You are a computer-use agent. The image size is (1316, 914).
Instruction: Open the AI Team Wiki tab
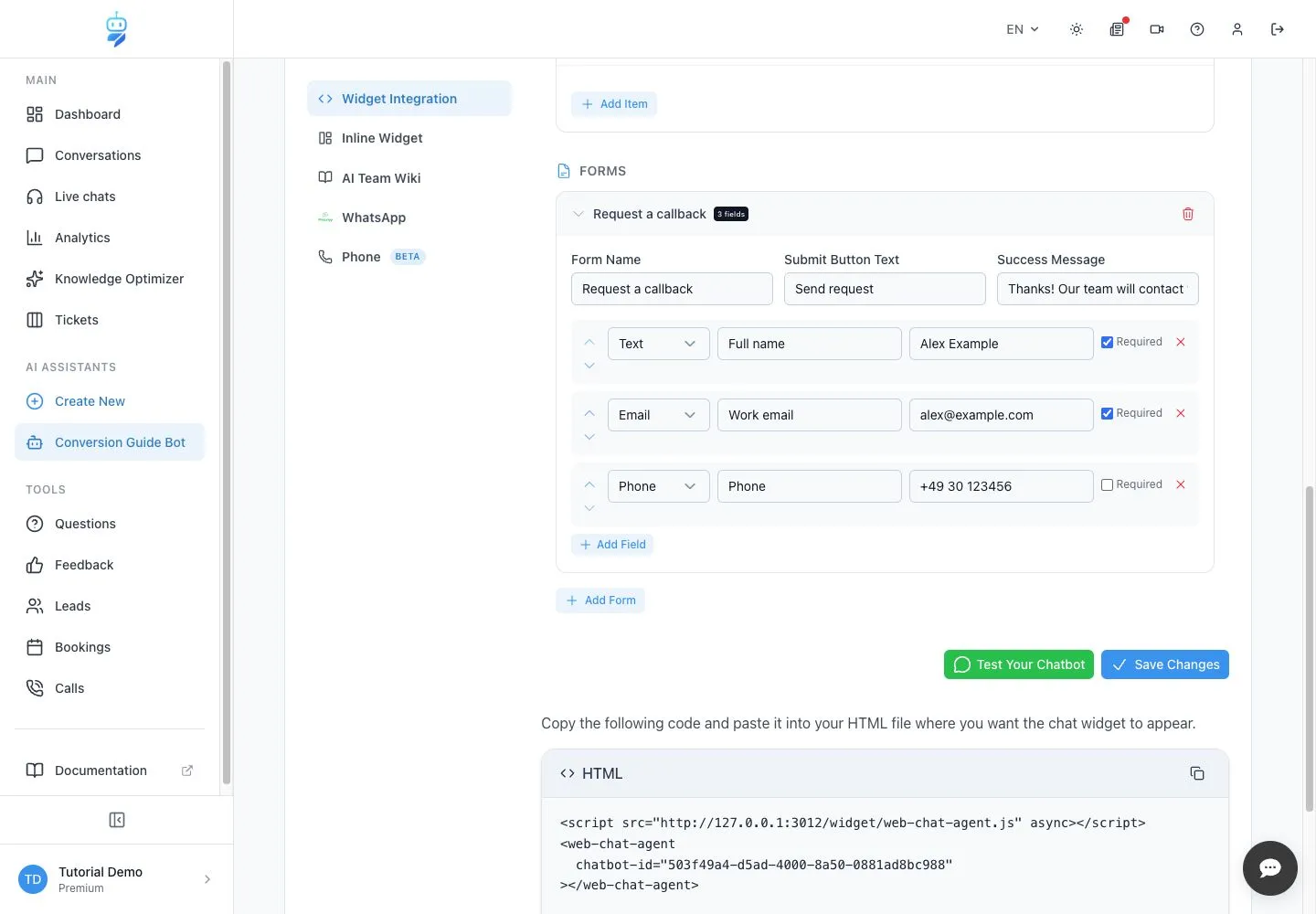pyautogui.click(x=409, y=178)
